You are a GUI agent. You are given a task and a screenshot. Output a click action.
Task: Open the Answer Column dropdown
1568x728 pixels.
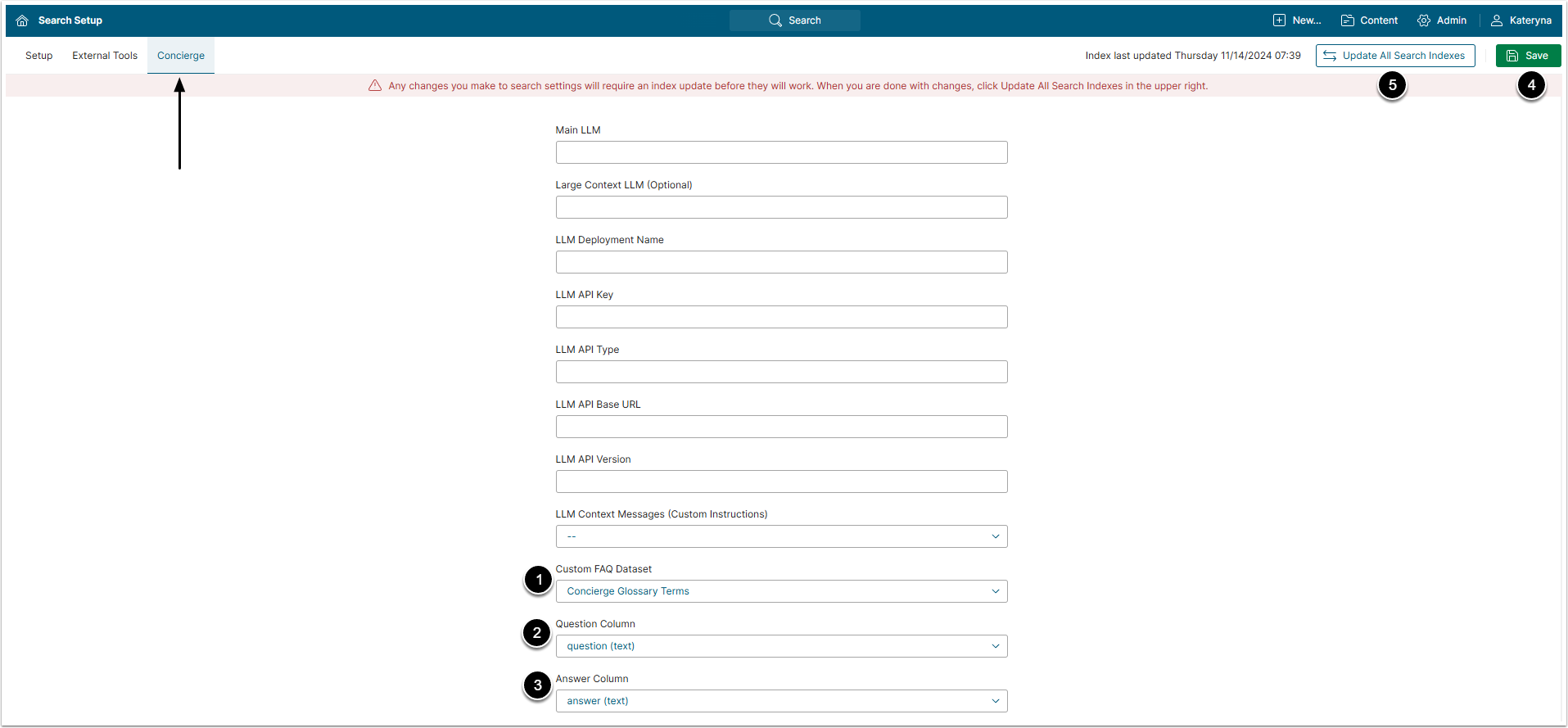click(781, 701)
